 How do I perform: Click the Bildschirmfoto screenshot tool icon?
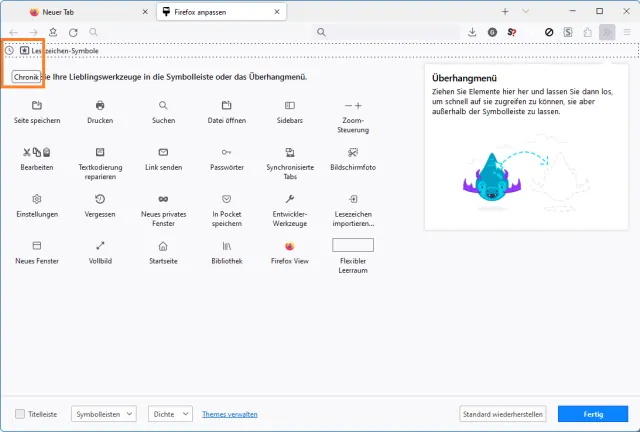pyautogui.click(x=353, y=152)
